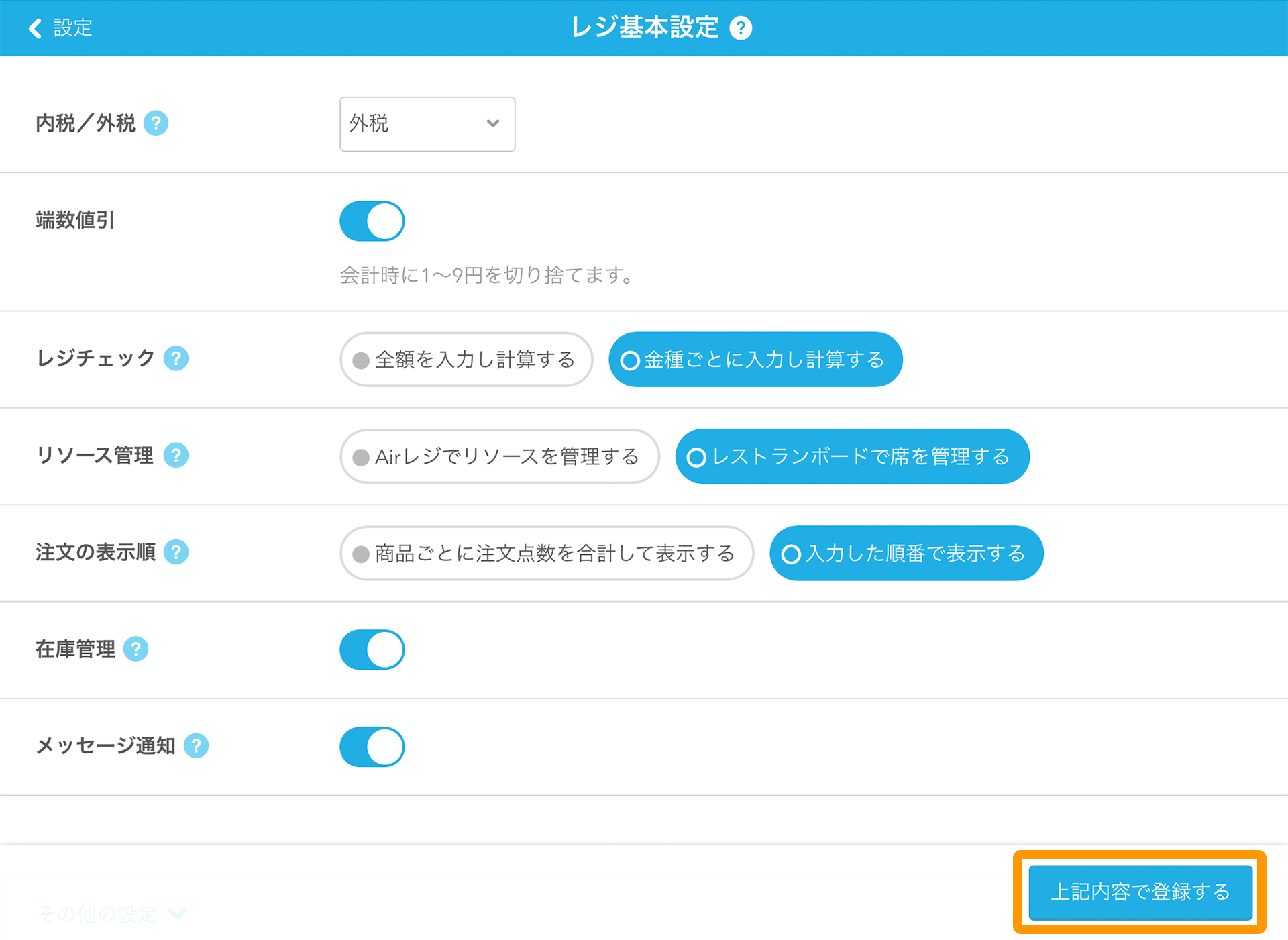Select レストランボードで席を管理する option
Screen dimensions: 1288x940
(x=852, y=456)
